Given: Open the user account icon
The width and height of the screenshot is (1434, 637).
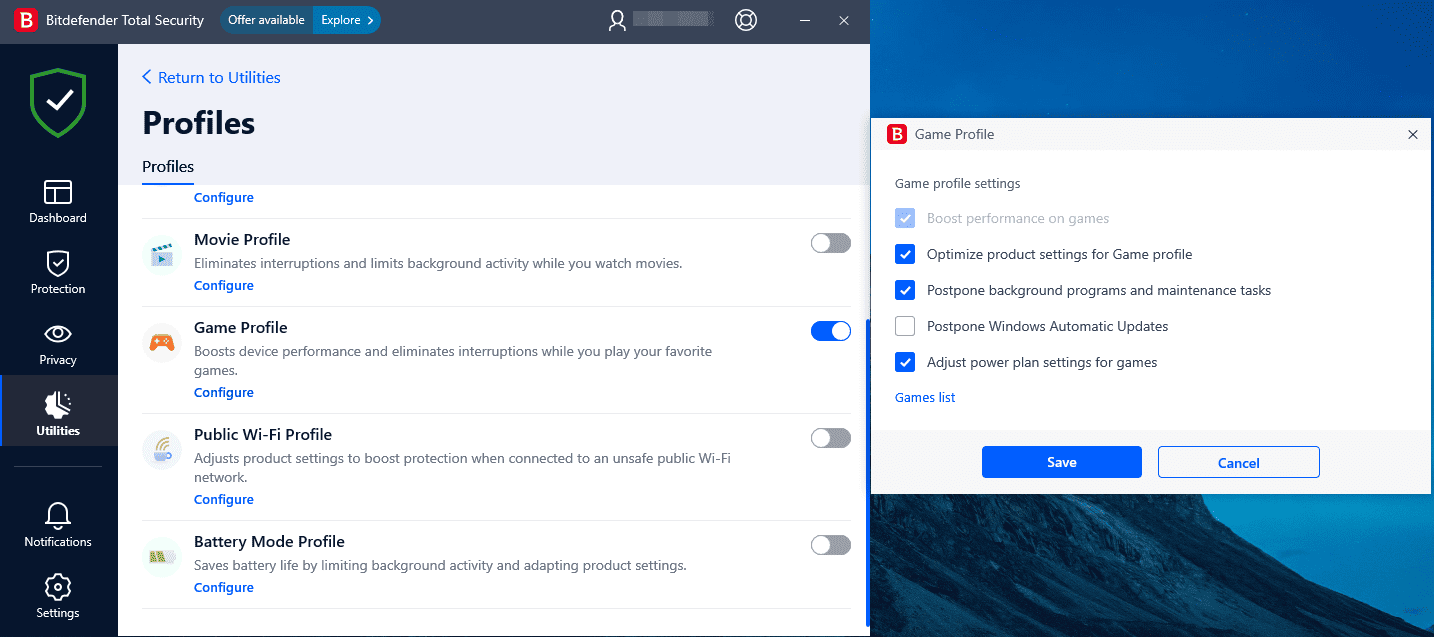Looking at the screenshot, I should (618, 20).
